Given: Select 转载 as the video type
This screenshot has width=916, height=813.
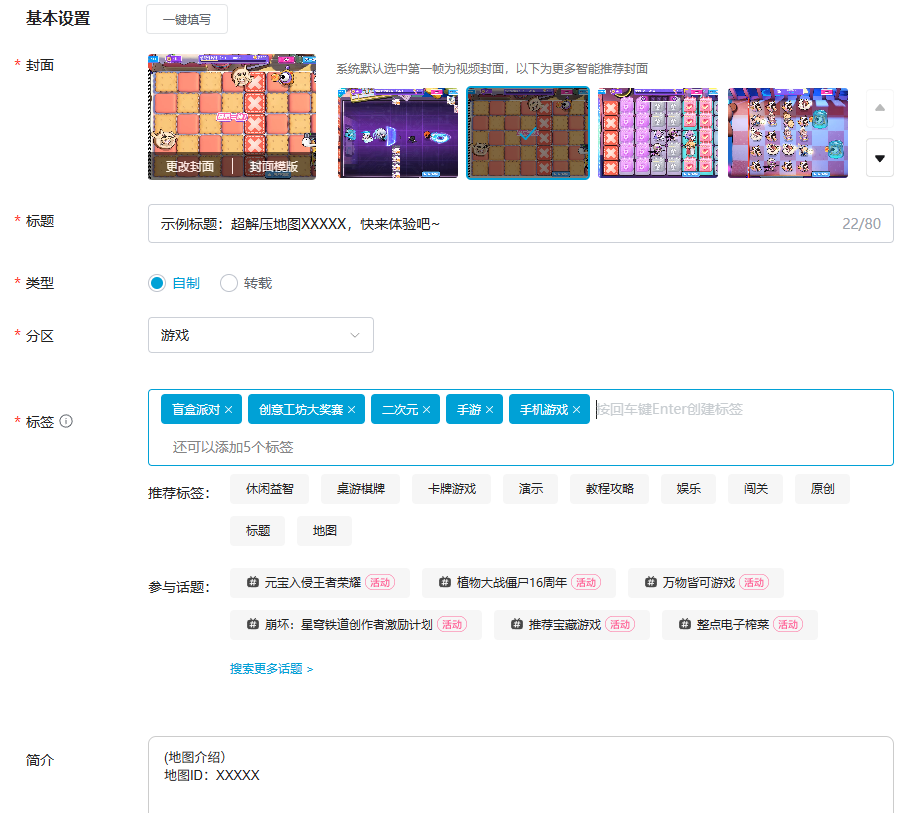Looking at the screenshot, I should coord(246,283).
